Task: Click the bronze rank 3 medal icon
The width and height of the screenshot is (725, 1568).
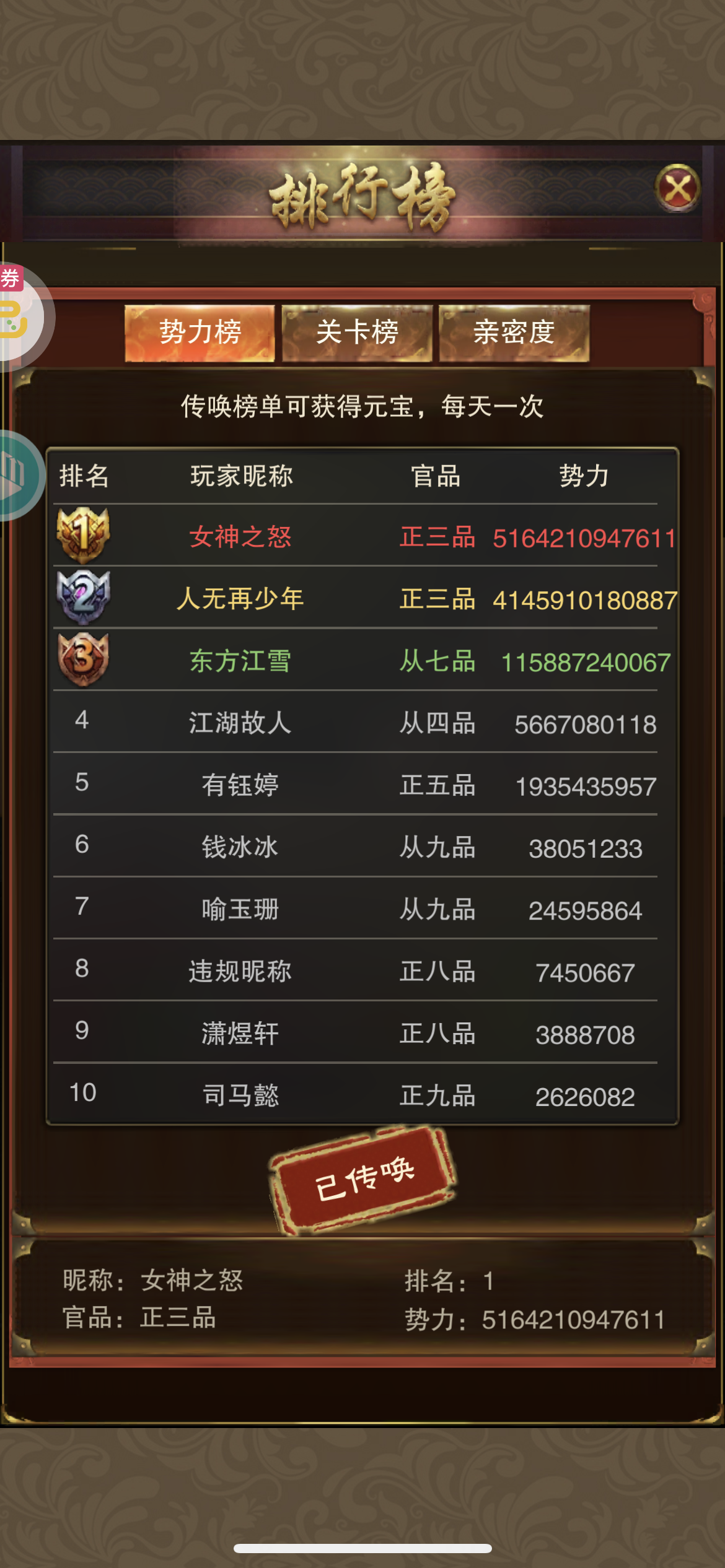Action: [x=83, y=660]
